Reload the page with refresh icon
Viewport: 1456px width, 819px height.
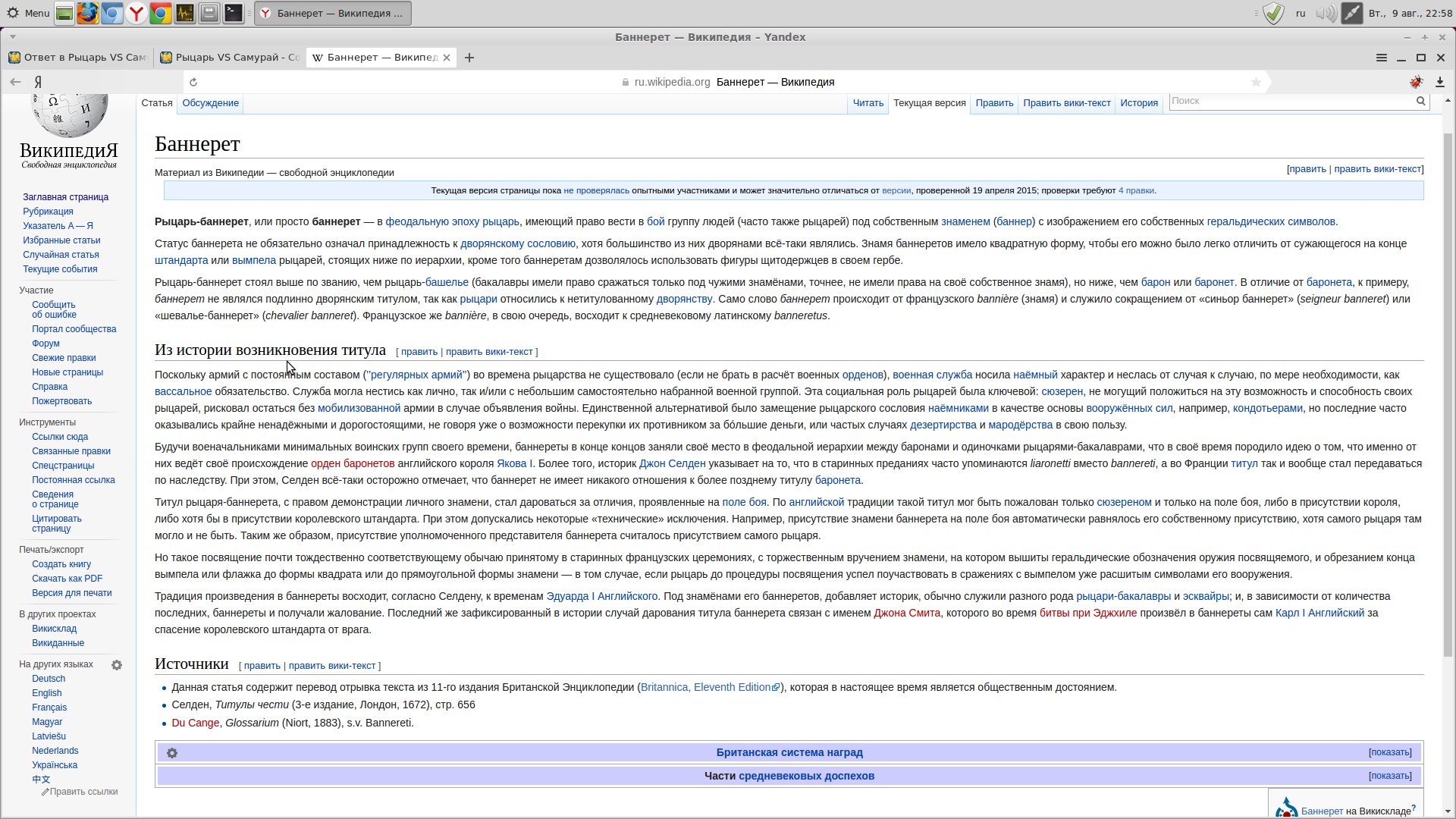[193, 82]
